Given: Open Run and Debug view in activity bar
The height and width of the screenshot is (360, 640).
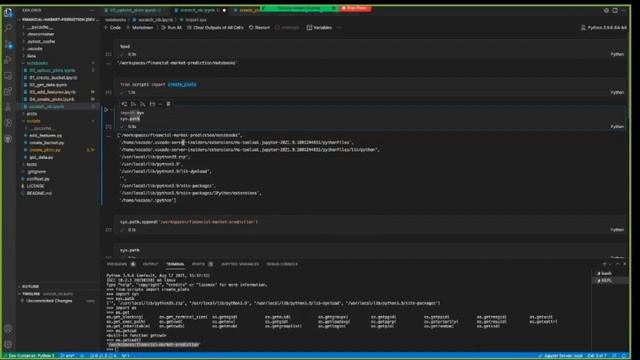Looking at the screenshot, I should [x=8, y=60].
